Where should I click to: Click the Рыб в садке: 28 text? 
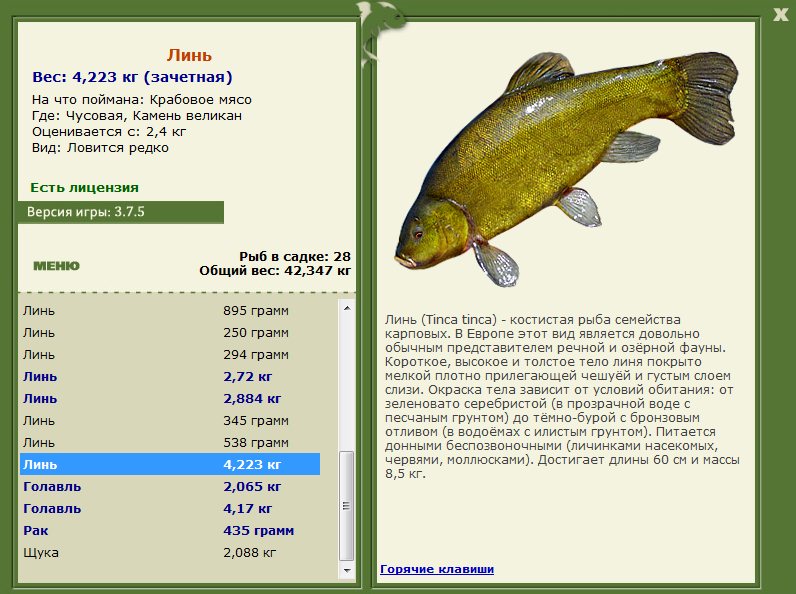tap(295, 256)
